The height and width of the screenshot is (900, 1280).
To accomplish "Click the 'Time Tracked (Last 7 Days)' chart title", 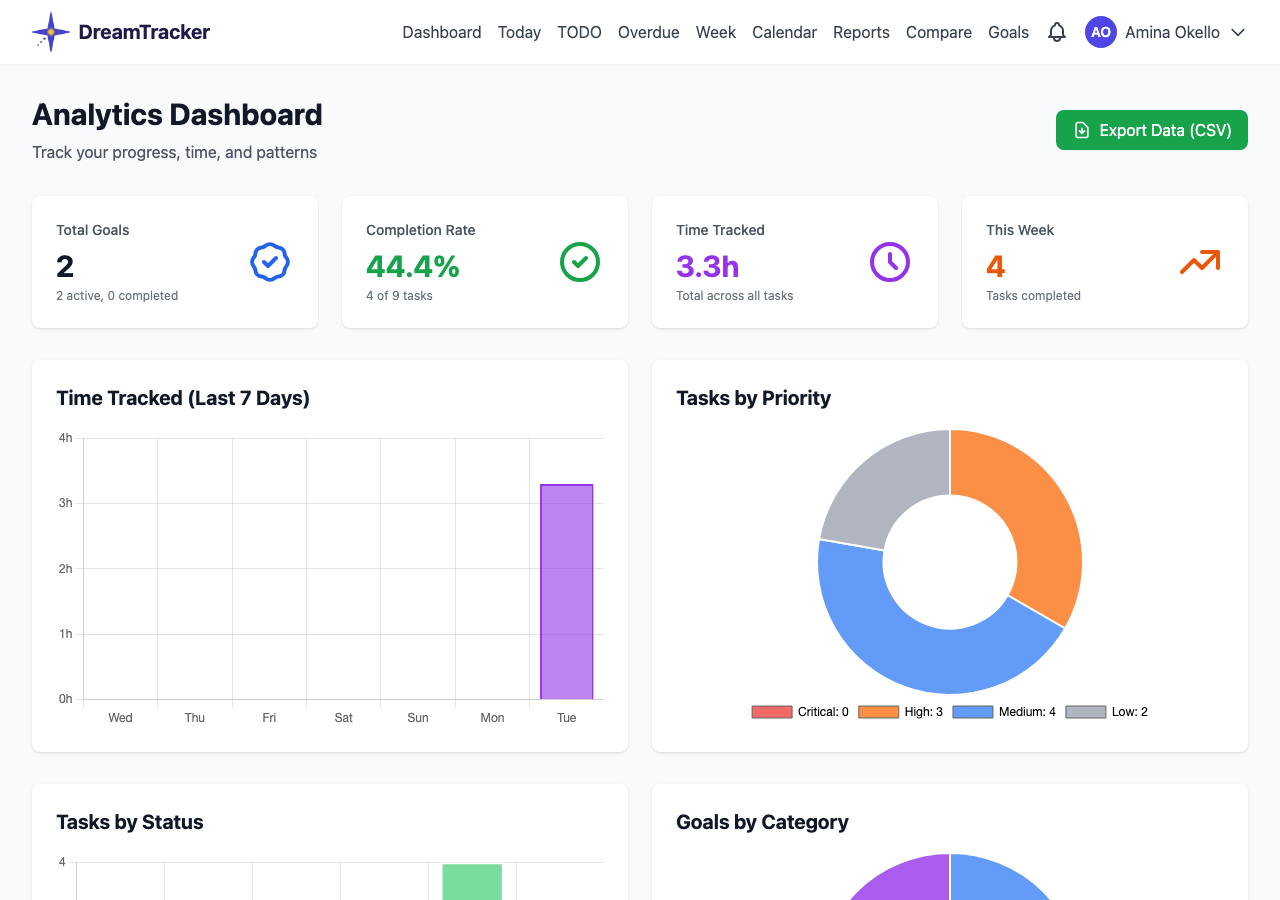I will (x=183, y=398).
